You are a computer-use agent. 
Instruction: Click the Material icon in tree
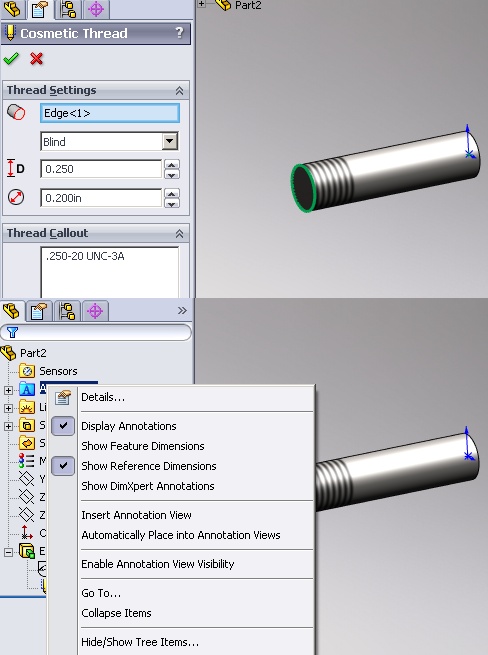point(27,461)
